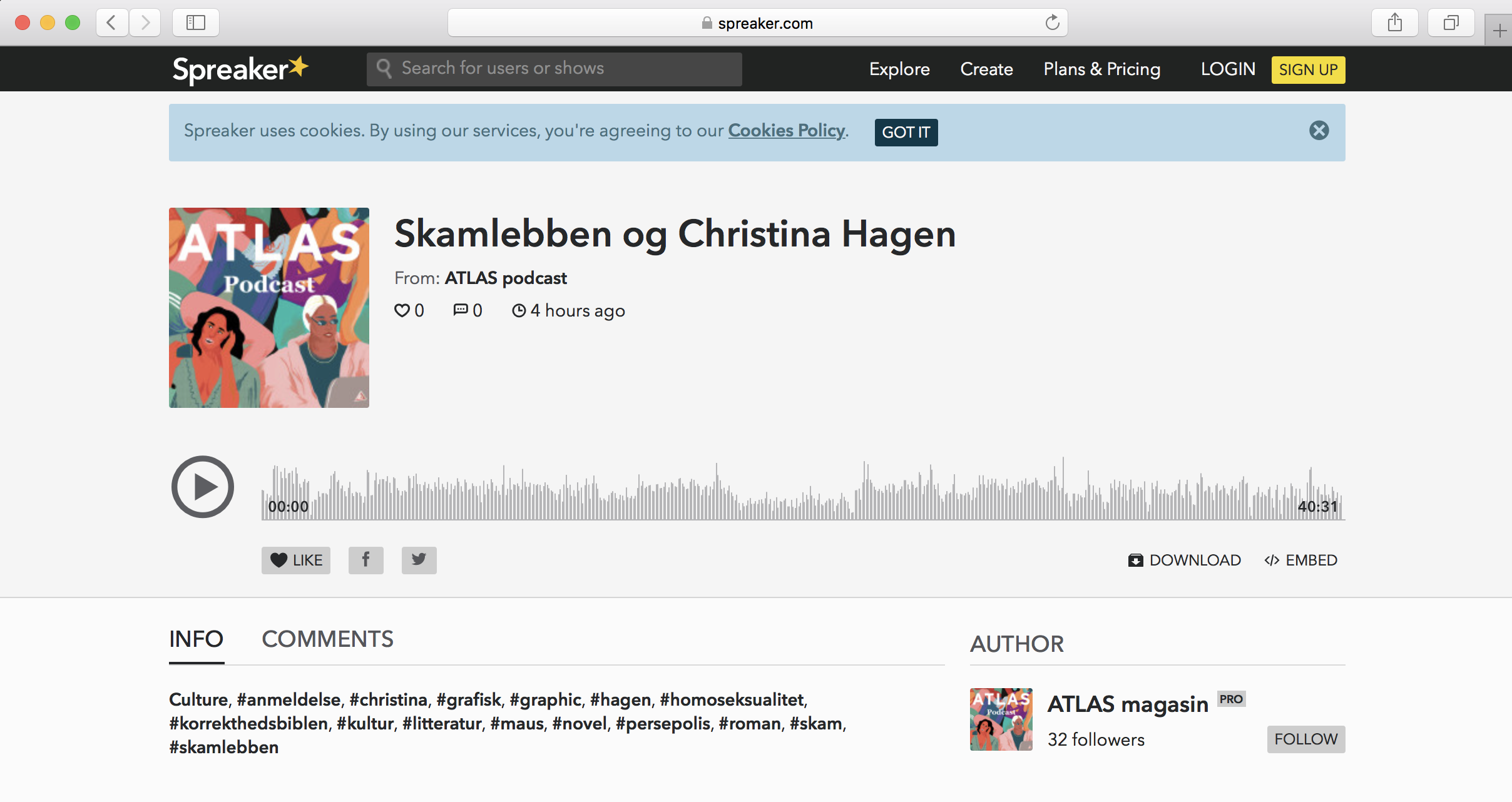
Task: Open the Safari share menu
Action: point(1395,23)
